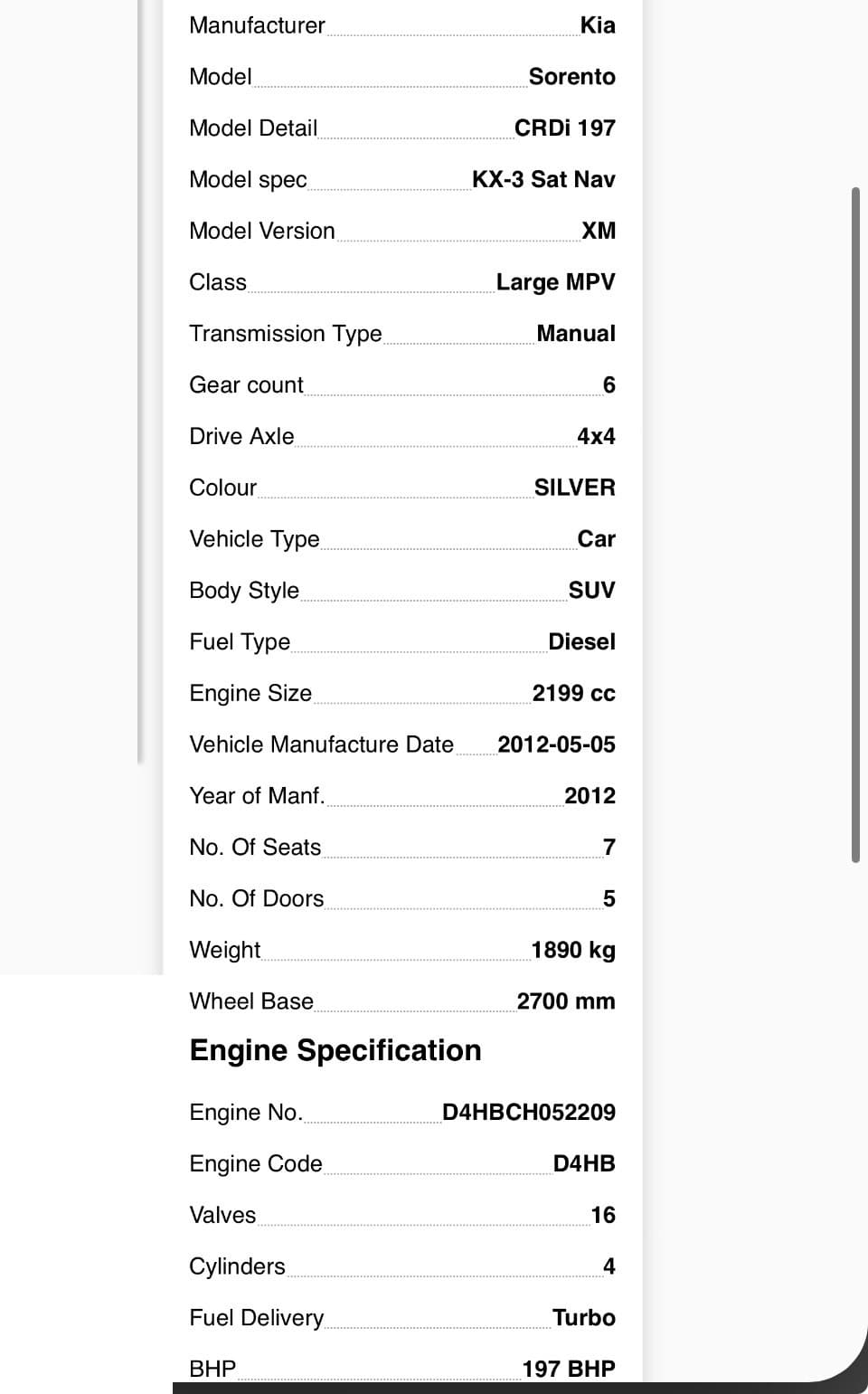This screenshot has height=1394, width=868.
Task: Select the Model Detail CRDi 197
Action: (x=564, y=128)
